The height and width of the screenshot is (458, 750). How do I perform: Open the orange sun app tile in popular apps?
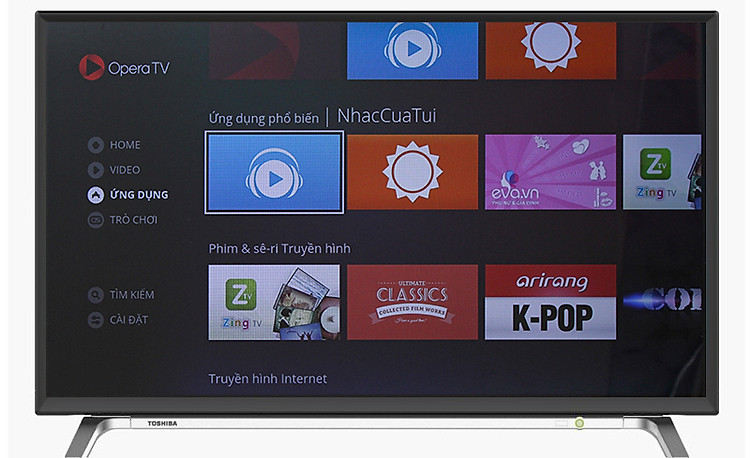[412, 172]
